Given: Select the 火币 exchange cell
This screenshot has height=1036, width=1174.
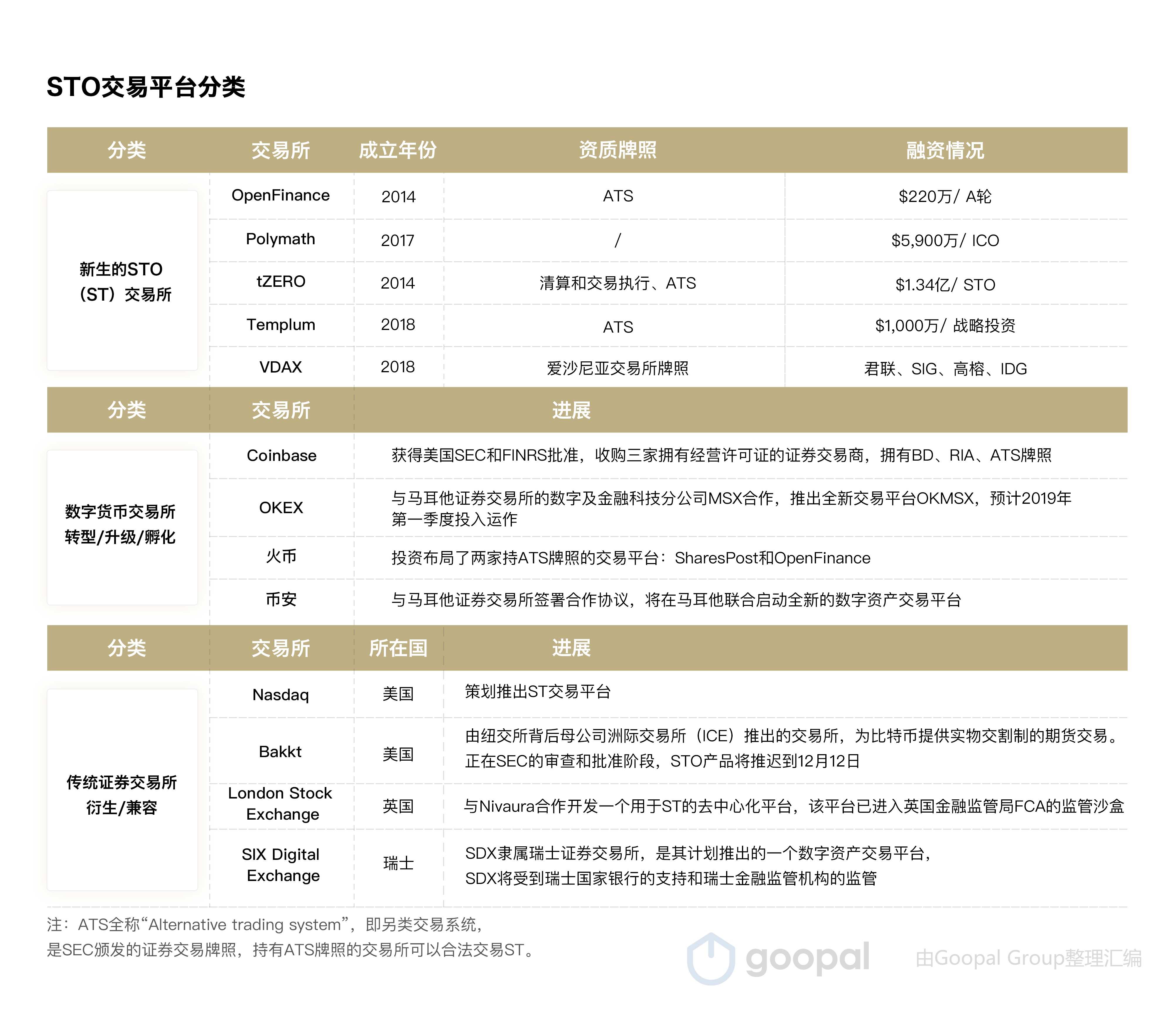Looking at the screenshot, I should [x=281, y=556].
